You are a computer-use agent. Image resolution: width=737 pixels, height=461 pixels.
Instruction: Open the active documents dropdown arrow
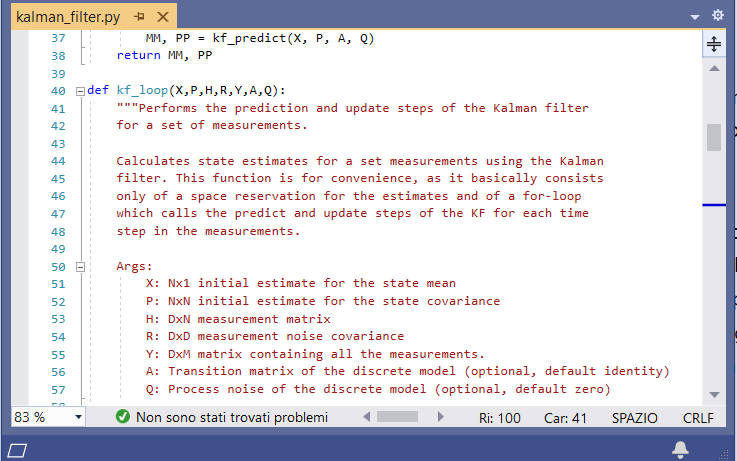coord(696,17)
